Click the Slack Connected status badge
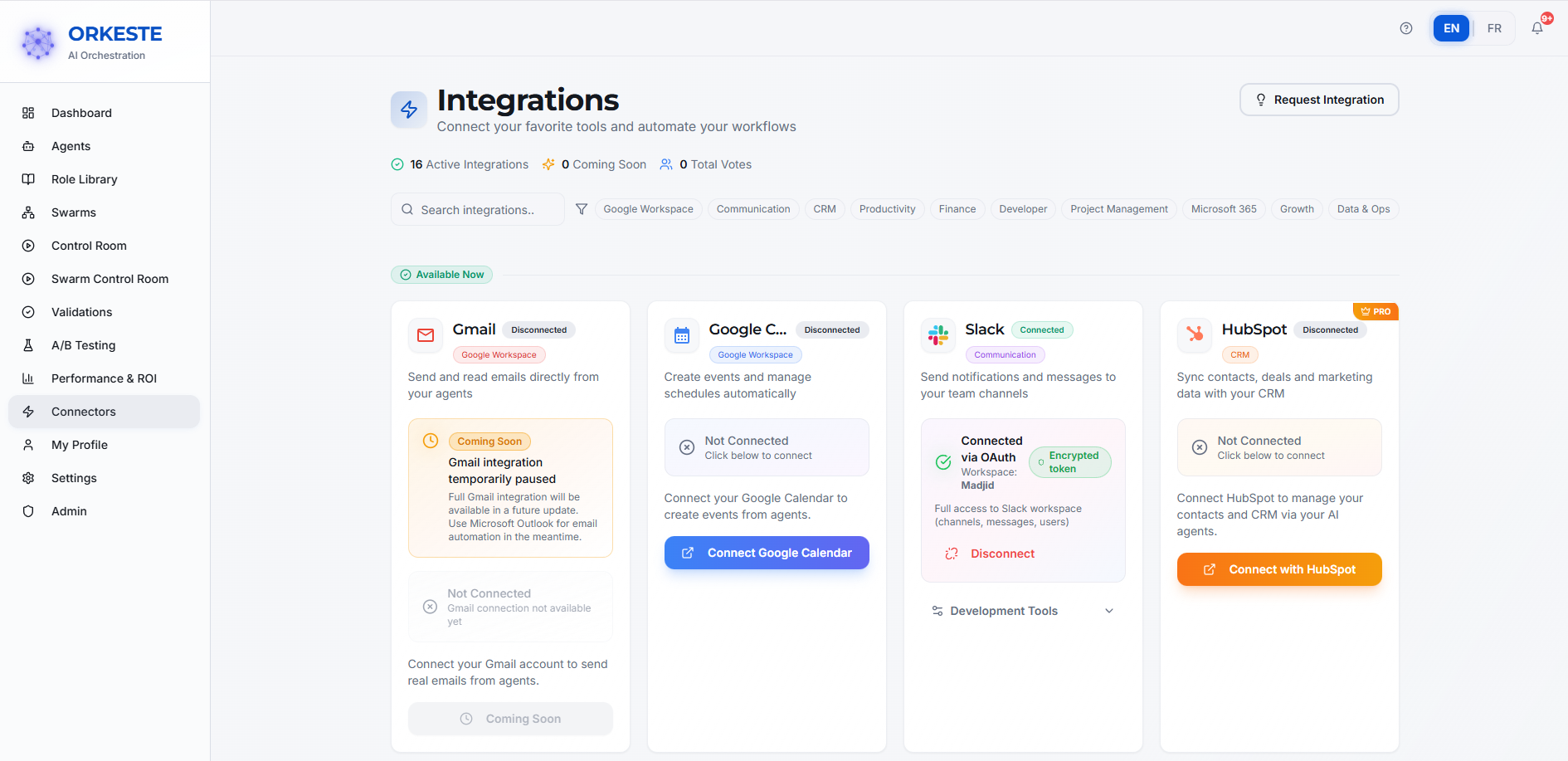This screenshot has width=1568, height=761. click(1042, 330)
